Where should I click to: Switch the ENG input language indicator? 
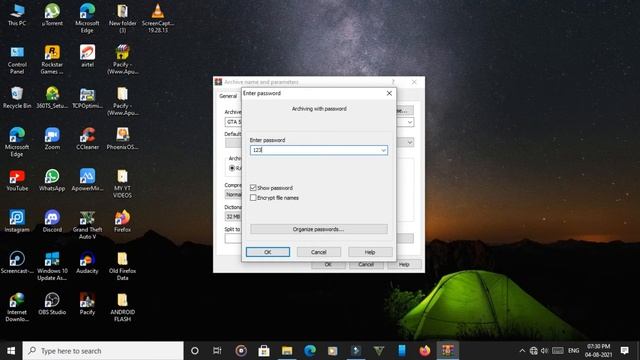coord(573,351)
